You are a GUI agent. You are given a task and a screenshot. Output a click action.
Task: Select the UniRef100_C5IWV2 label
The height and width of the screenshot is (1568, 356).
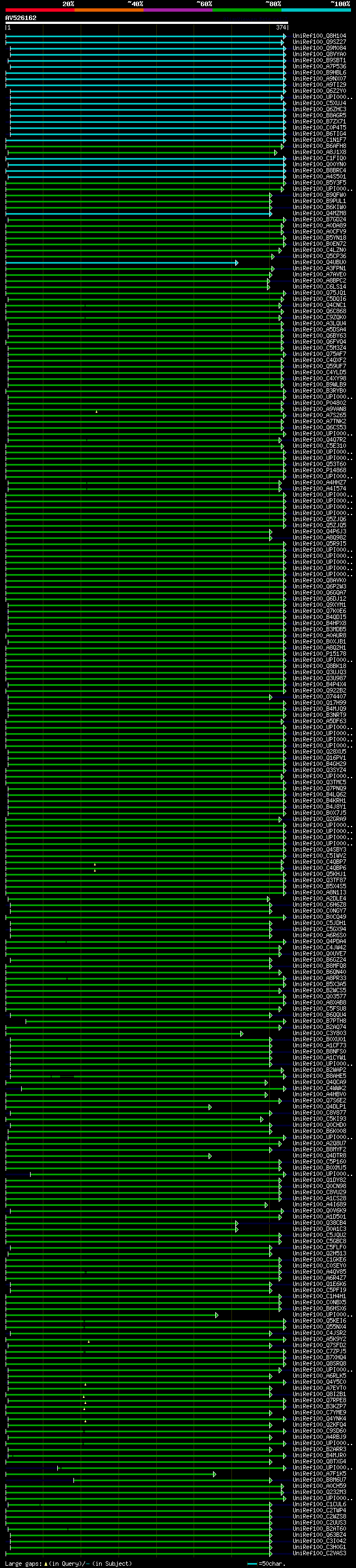click(319, 856)
